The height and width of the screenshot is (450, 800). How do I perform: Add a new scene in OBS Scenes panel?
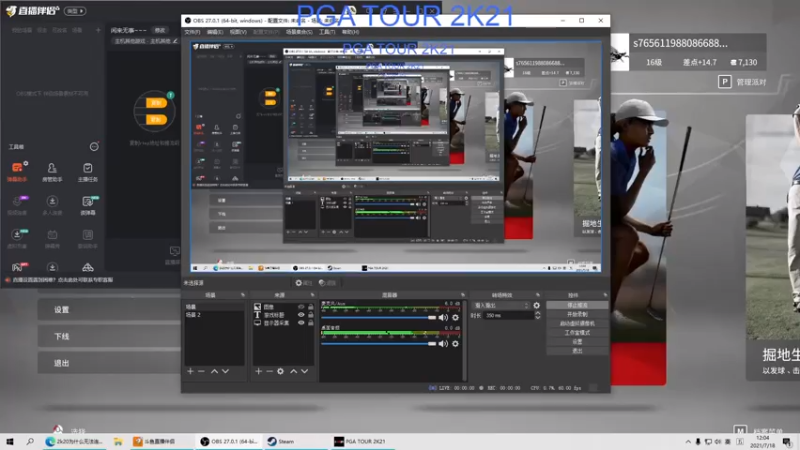point(190,371)
